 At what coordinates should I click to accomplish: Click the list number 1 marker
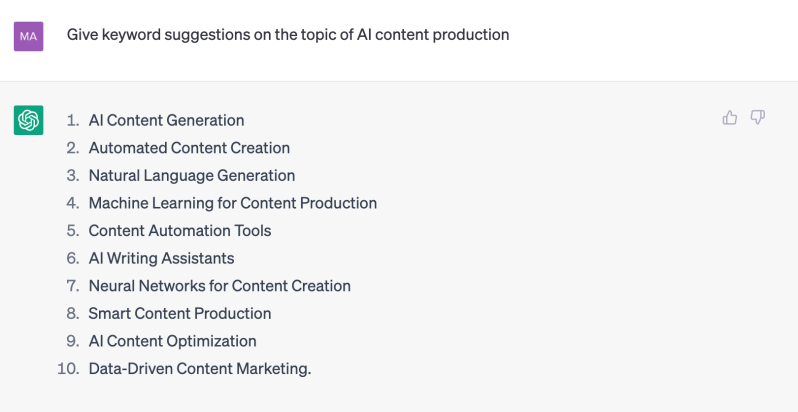72,120
